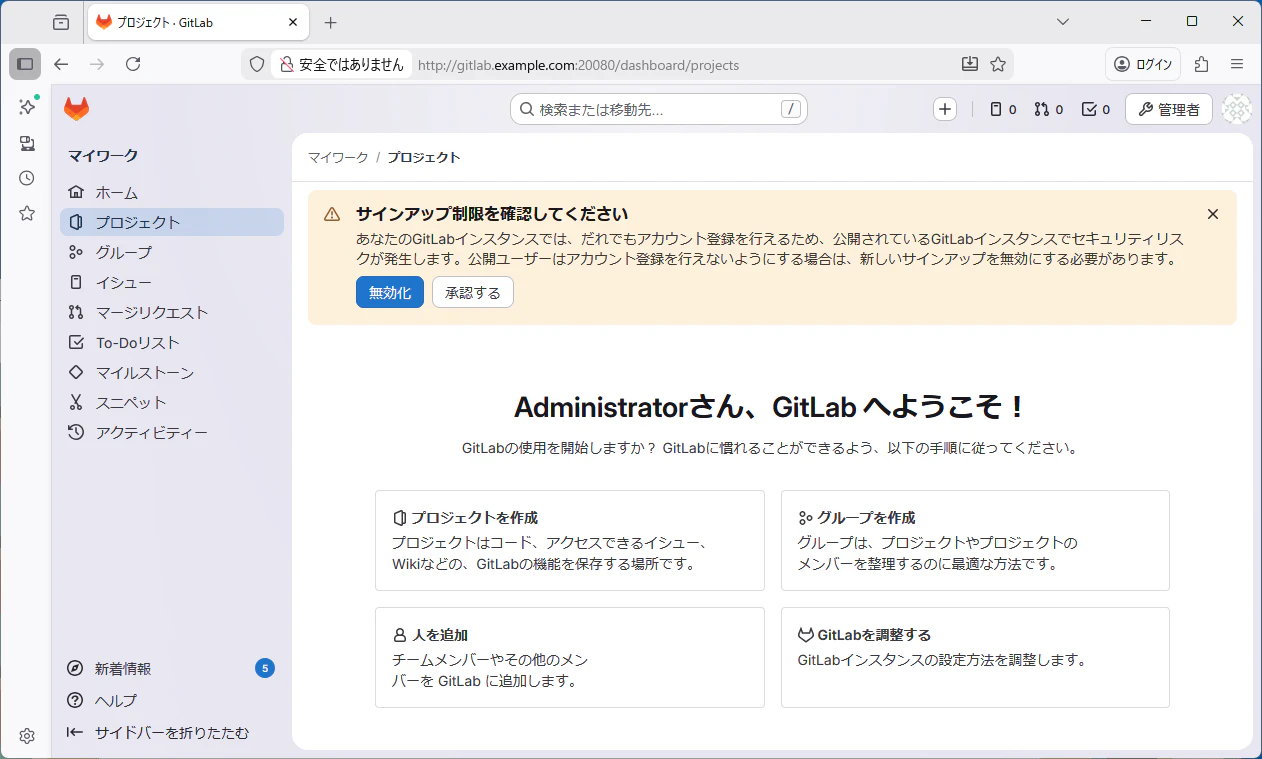Image resolution: width=1262 pixels, height=759 pixels.
Task: Go to ホーム in sidebar
Action: (x=172, y=192)
